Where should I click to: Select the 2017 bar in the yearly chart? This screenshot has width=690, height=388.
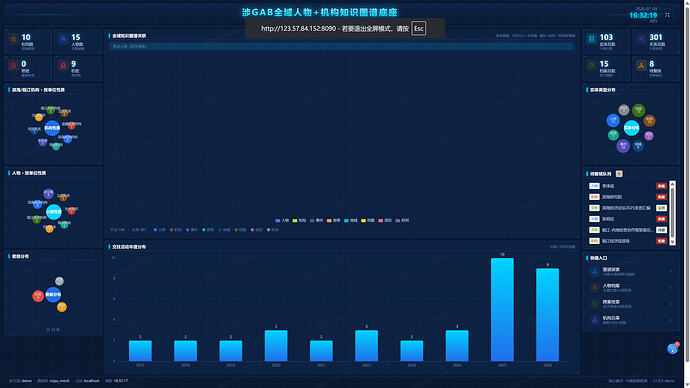(140, 351)
